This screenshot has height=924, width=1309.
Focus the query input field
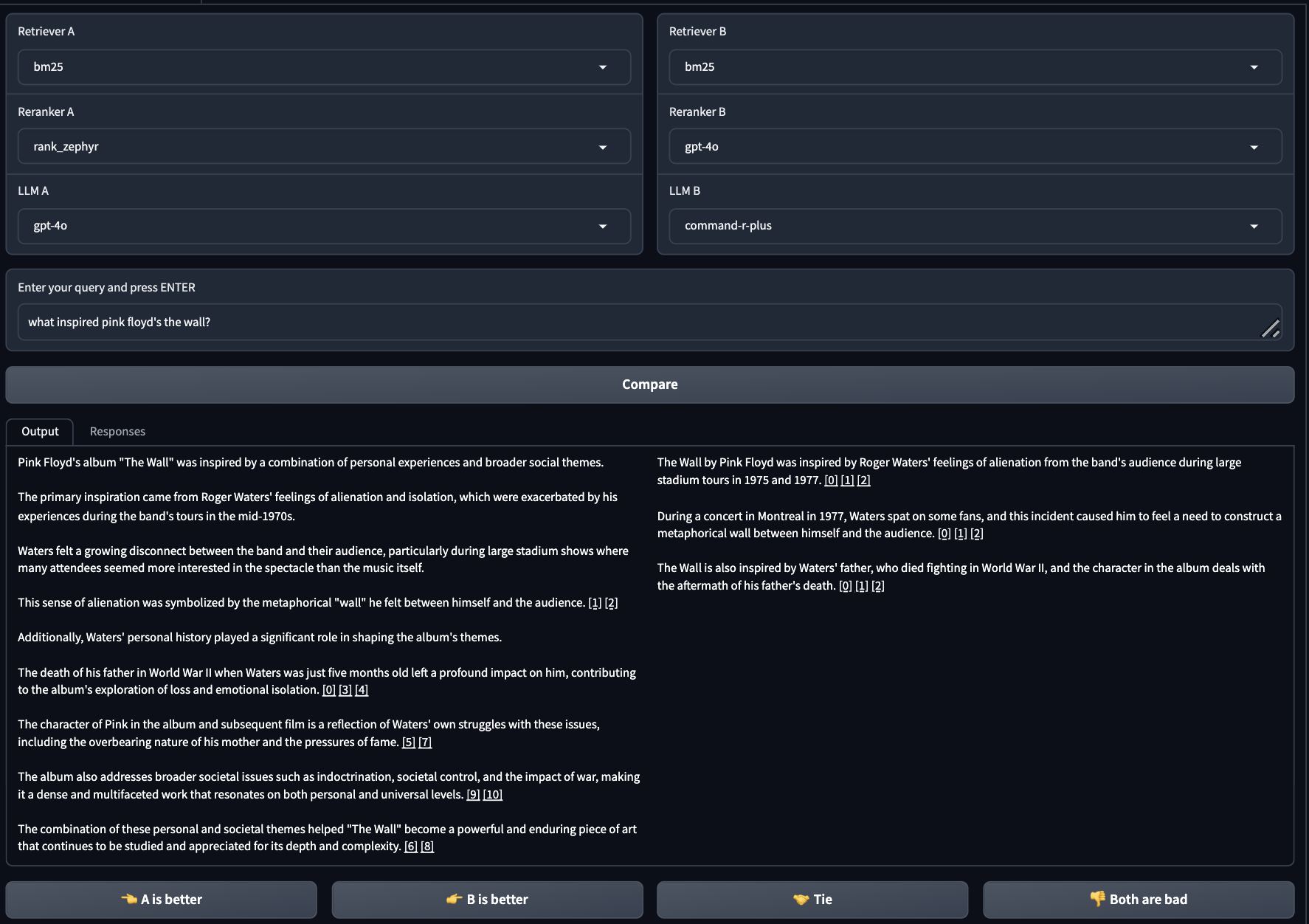(649, 323)
